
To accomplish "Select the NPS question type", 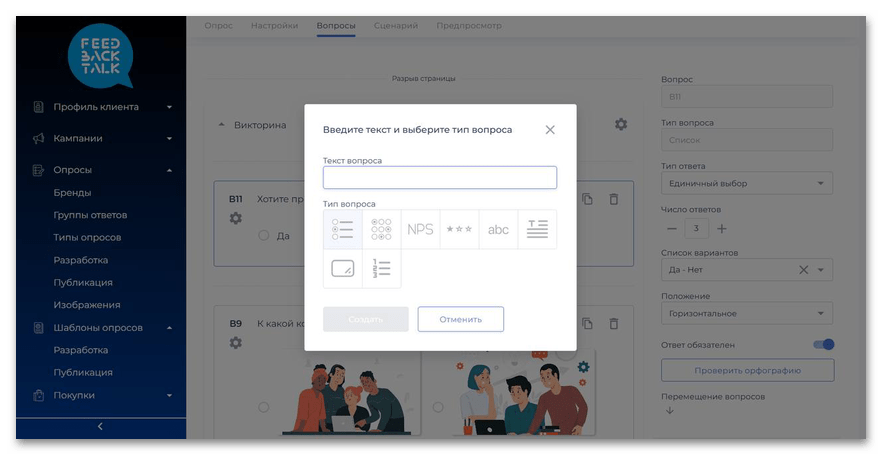I will (420, 229).
